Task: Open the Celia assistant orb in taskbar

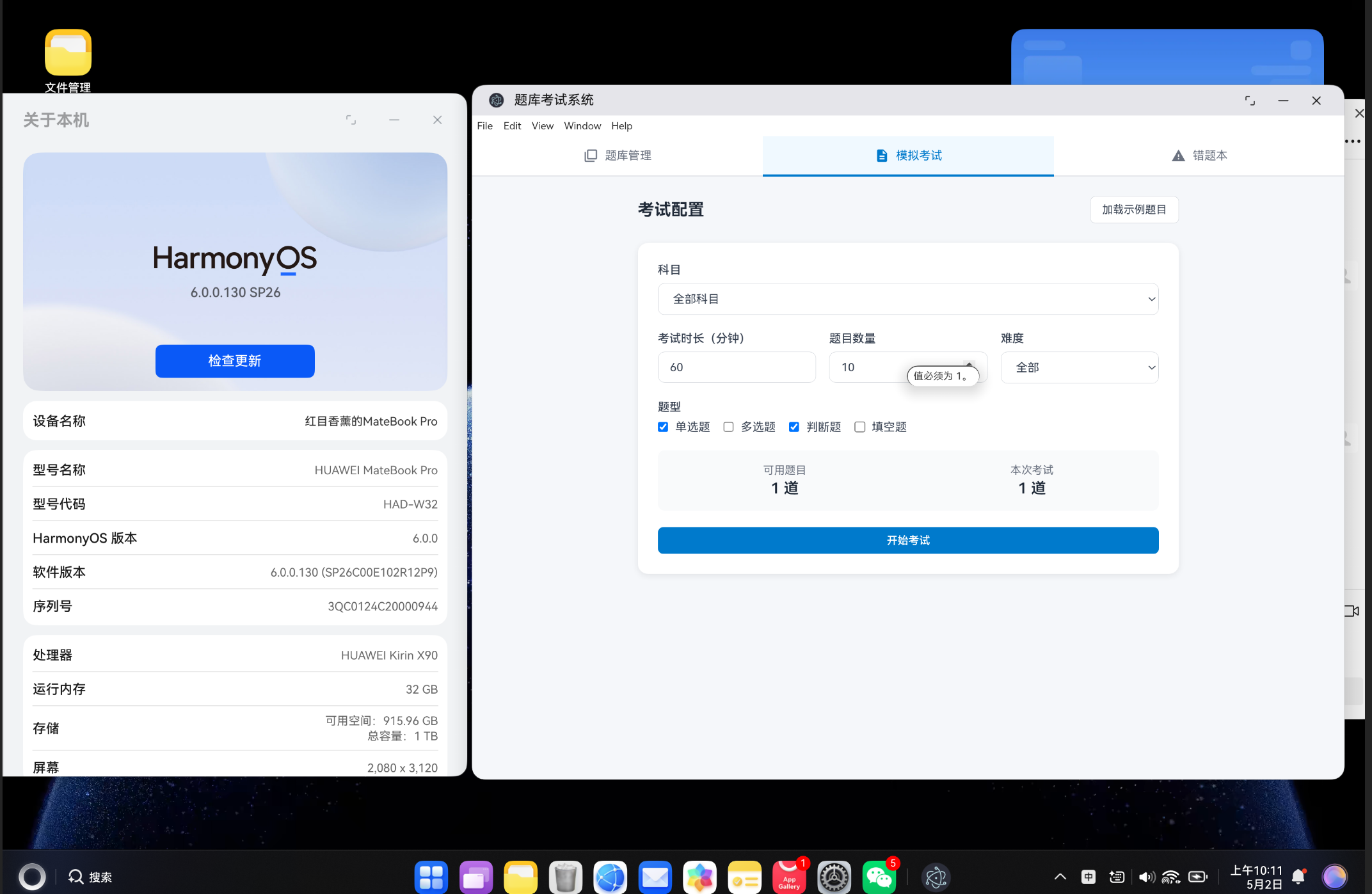Action: tap(1334, 877)
